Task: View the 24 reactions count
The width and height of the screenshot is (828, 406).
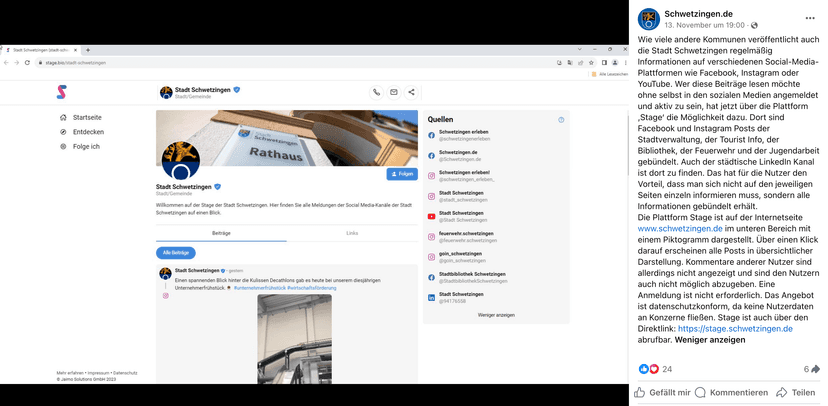Action: tap(667, 369)
